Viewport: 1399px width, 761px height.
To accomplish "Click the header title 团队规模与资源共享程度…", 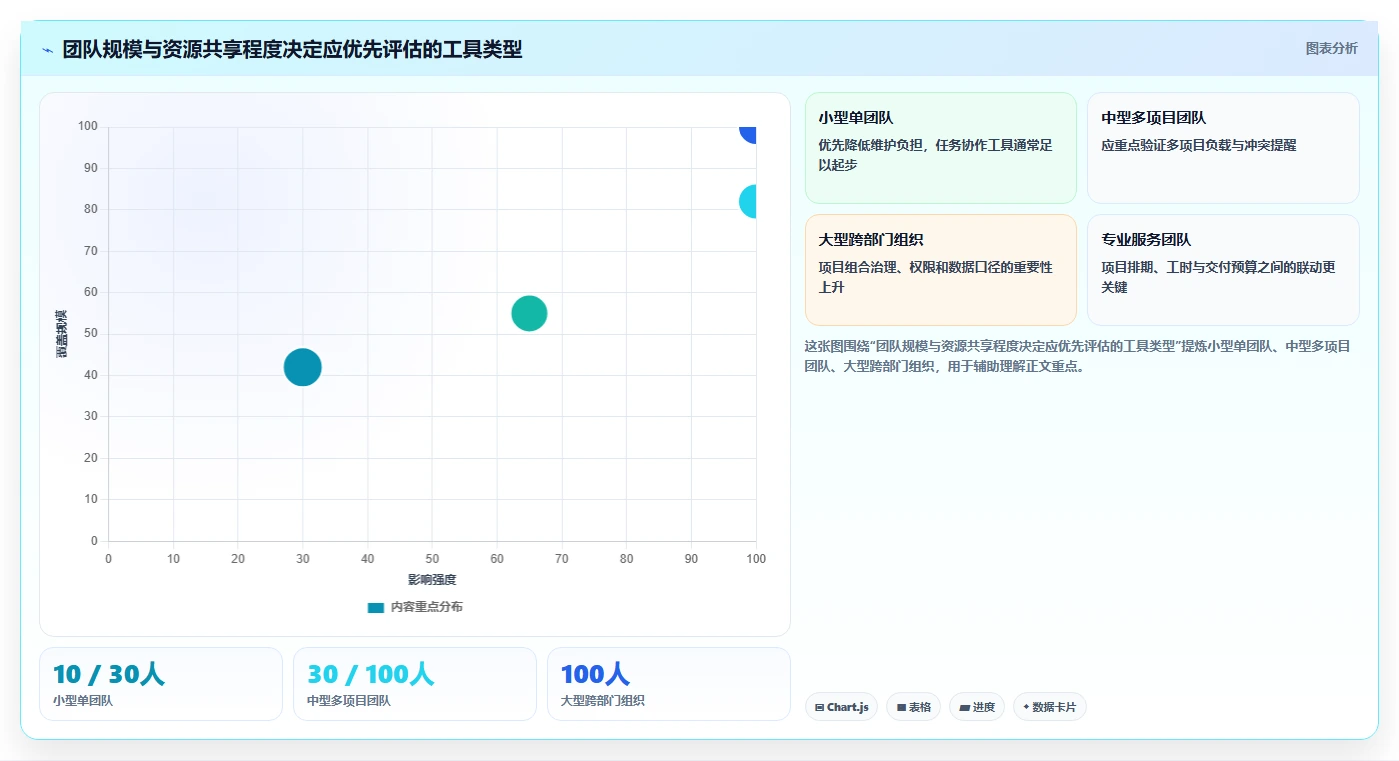I will [292, 49].
